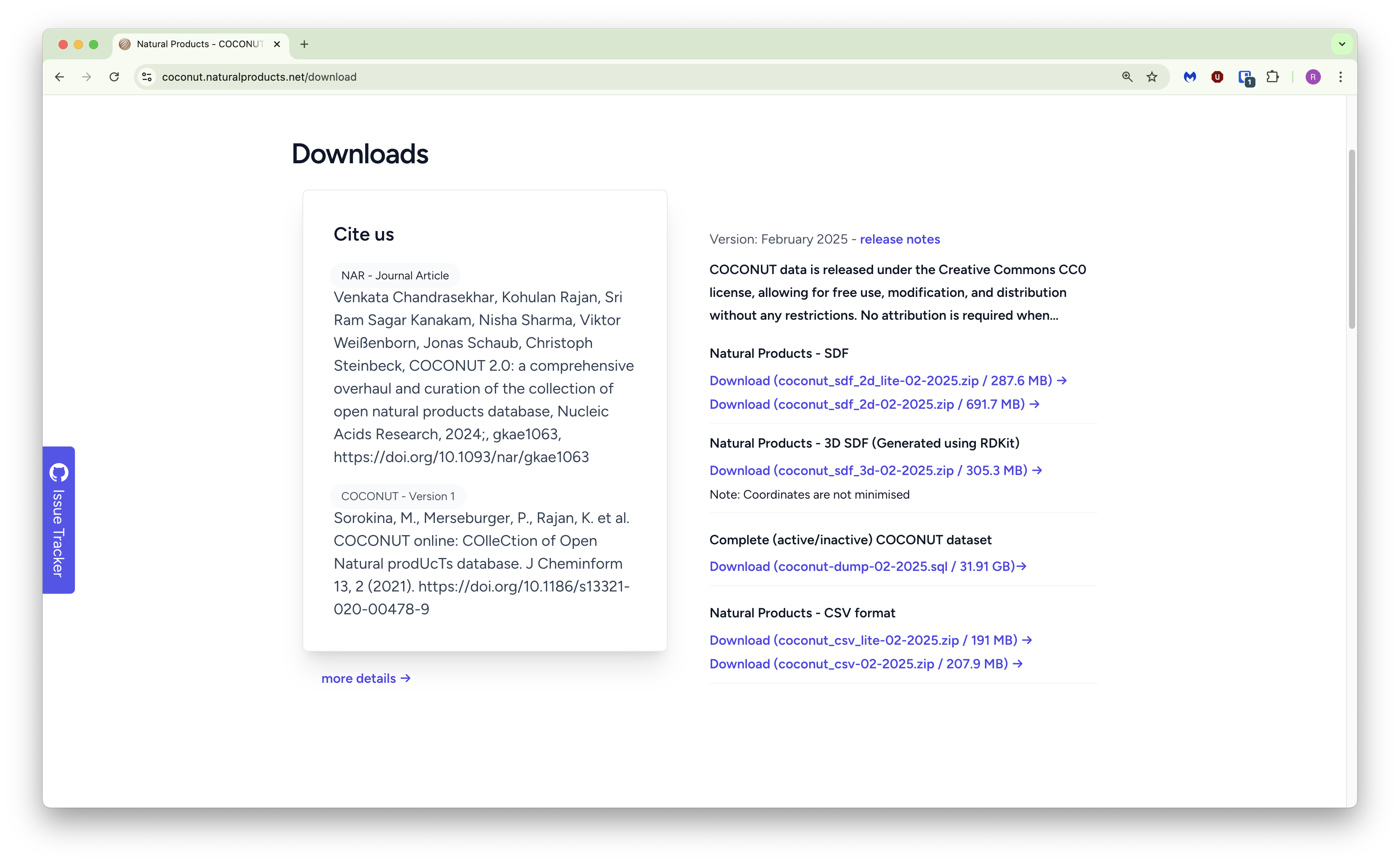Click the open new tab button
This screenshot has height=864, width=1400.
coord(305,44)
